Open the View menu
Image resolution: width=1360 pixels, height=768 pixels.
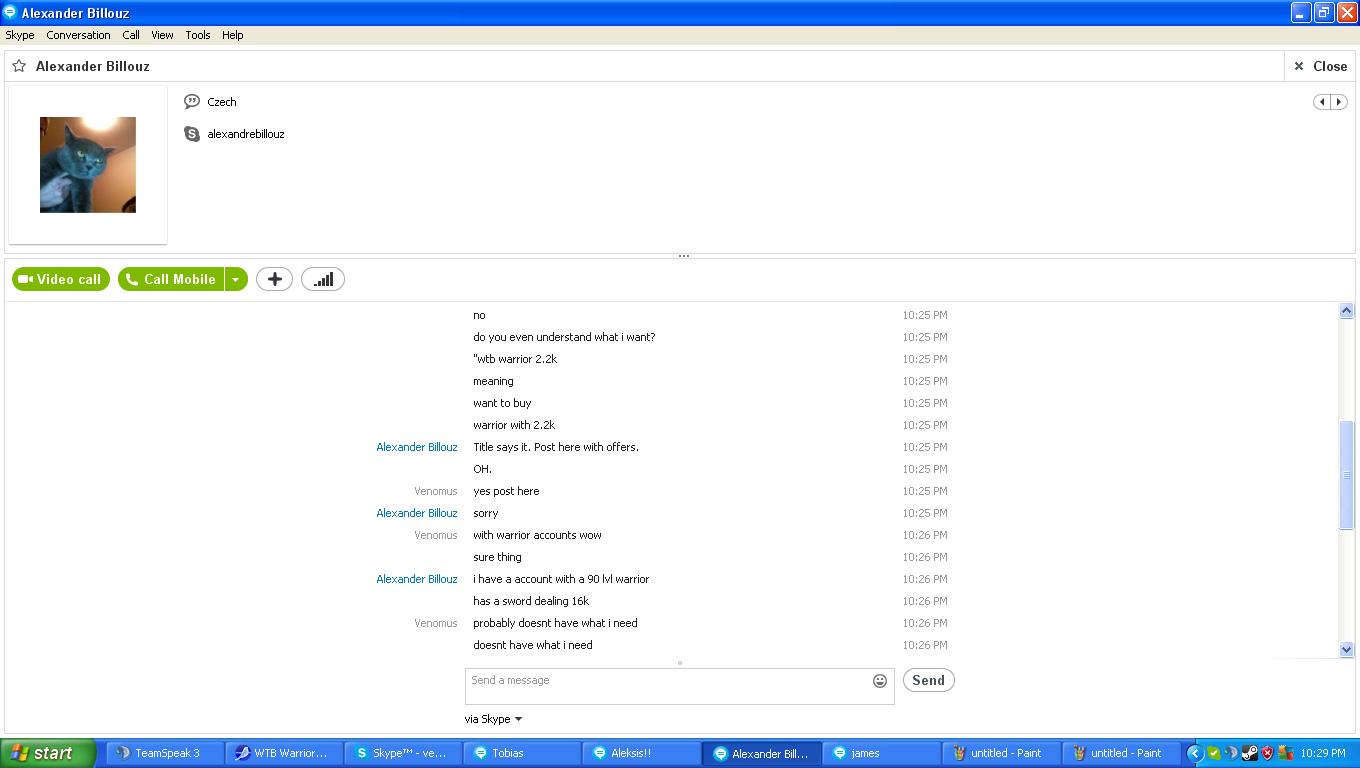click(162, 35)
